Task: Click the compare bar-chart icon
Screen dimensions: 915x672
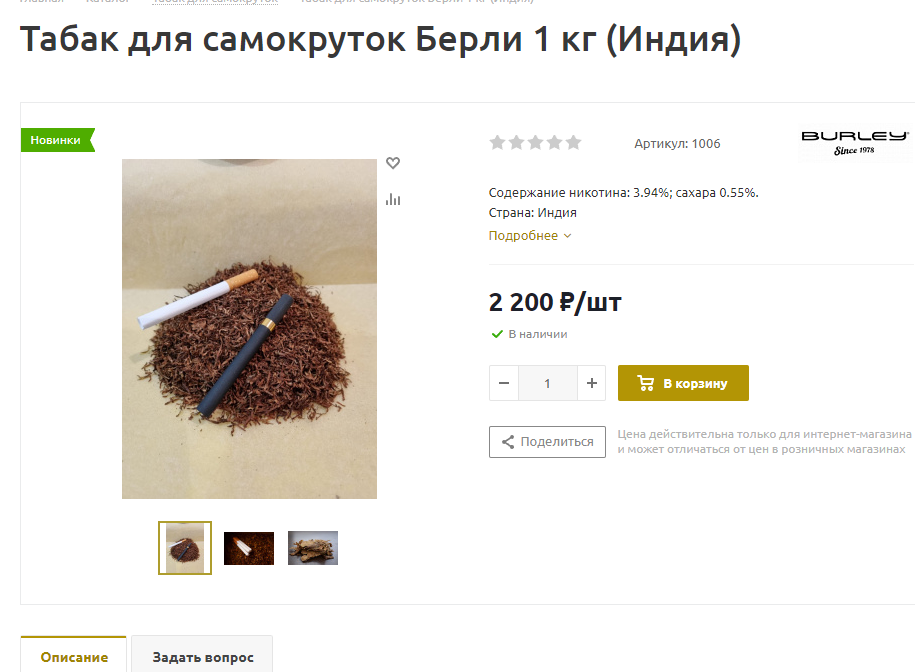Action: click(x=393, y=200)
